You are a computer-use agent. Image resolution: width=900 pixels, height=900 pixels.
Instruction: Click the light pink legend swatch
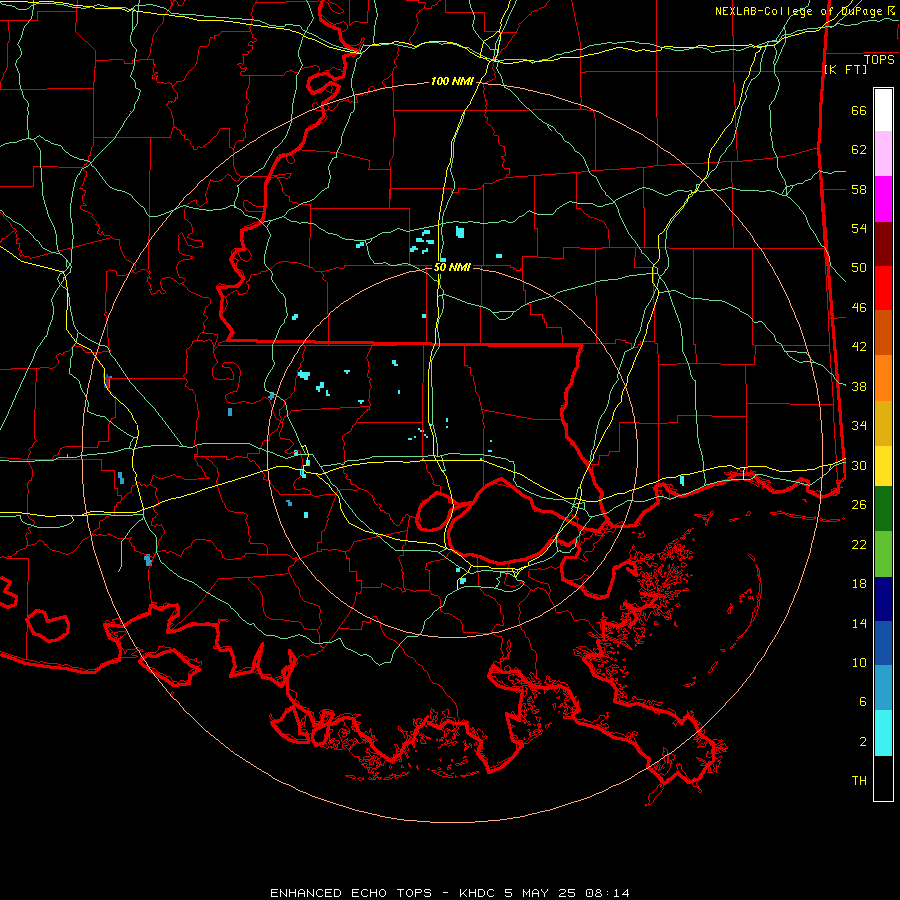[x=883, y=154]
